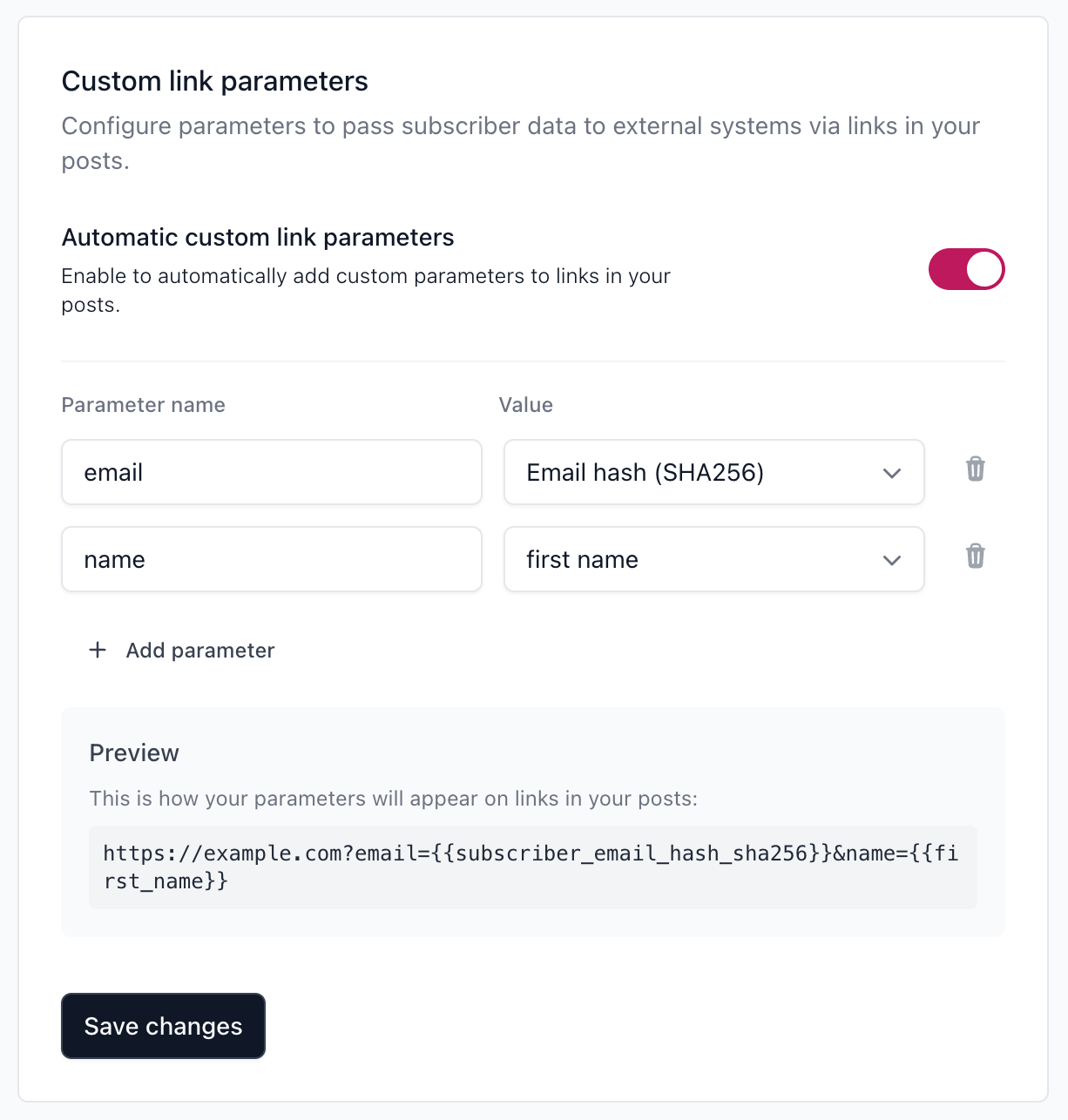This screenshot has width=1068, height=1120.
Task: Focus the name parameter name field
Action: tap(272, 559)
